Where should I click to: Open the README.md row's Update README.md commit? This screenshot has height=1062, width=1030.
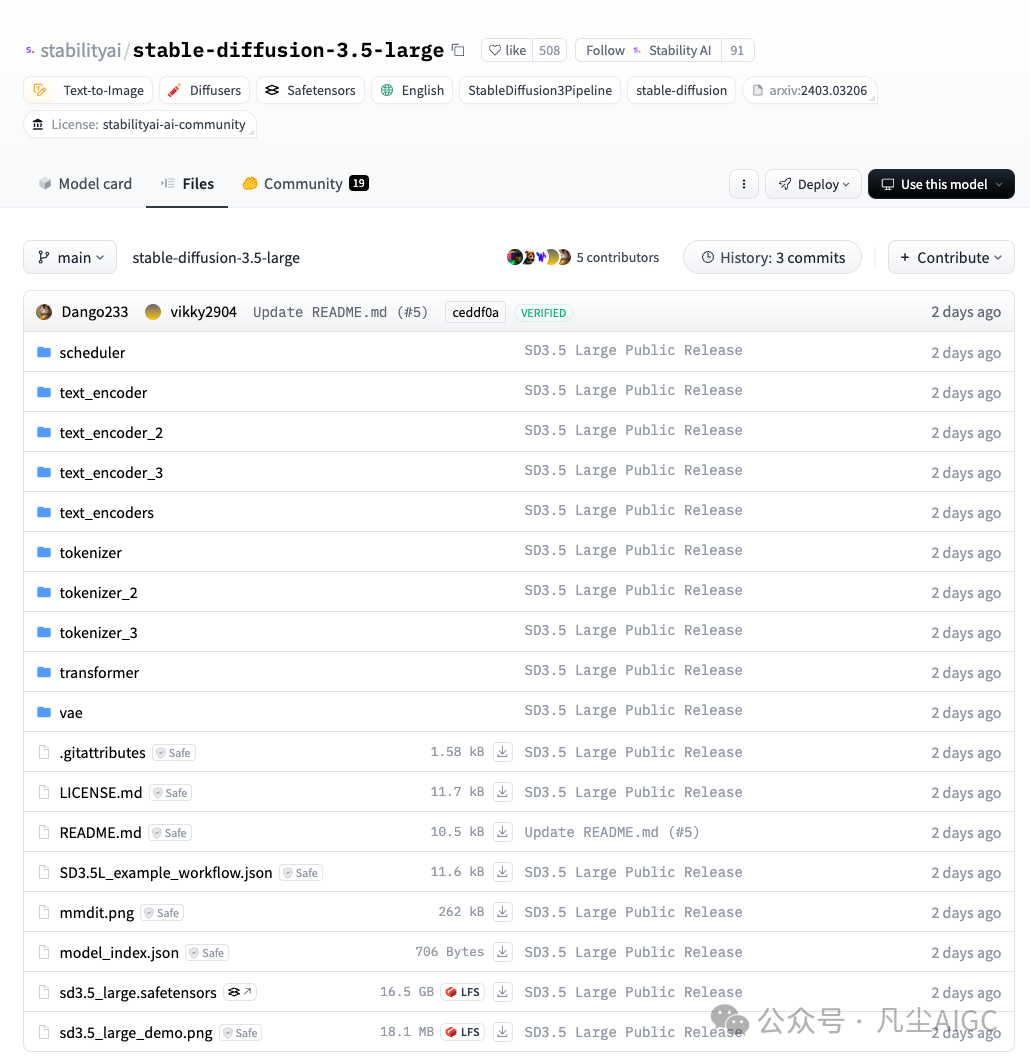tap(611, 832)
